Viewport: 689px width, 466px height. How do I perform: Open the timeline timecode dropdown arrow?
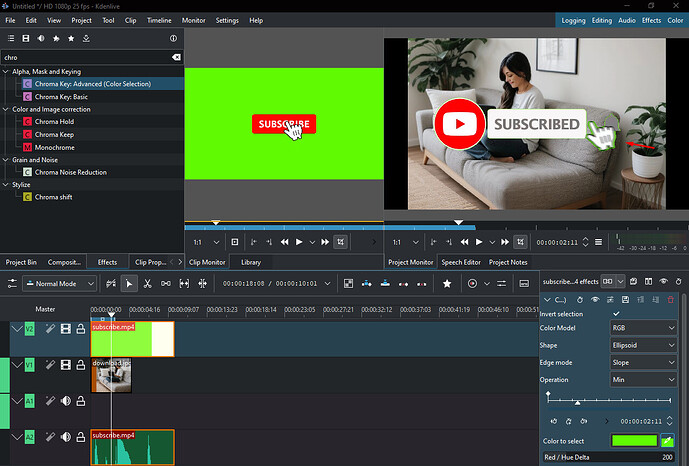[x=327, y=284]
